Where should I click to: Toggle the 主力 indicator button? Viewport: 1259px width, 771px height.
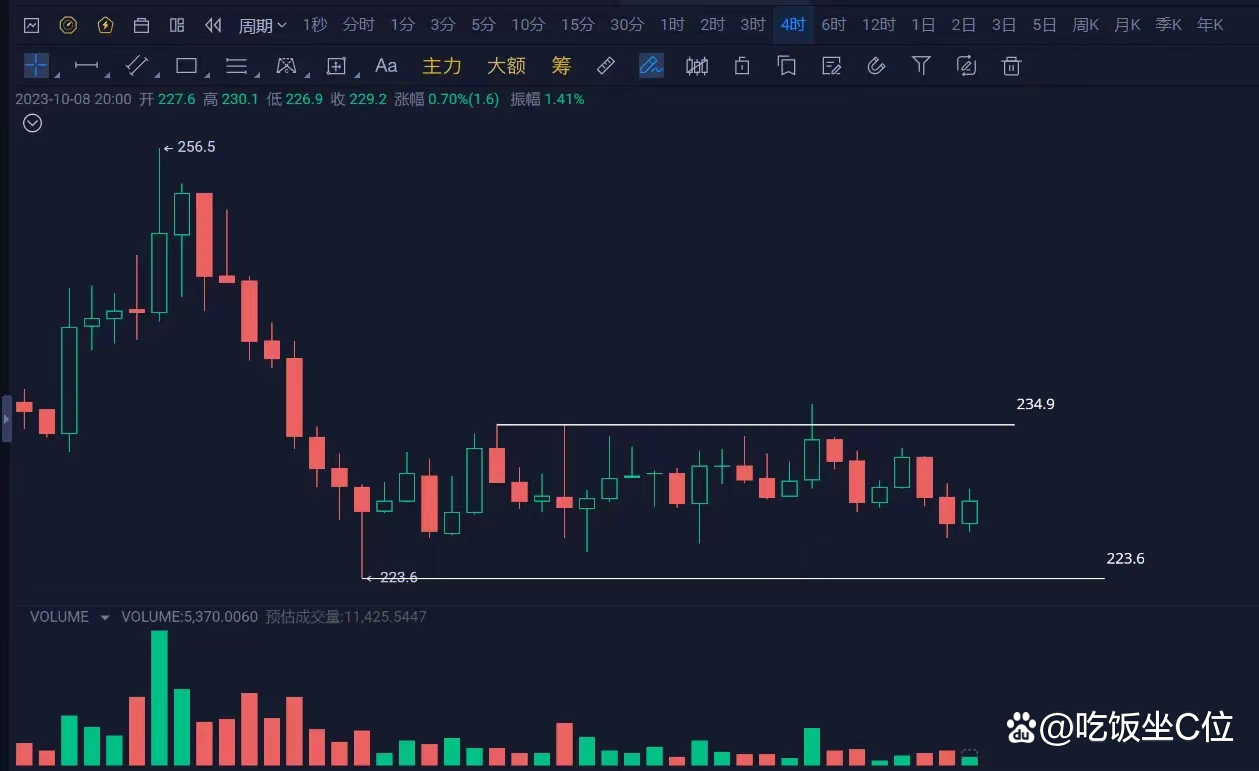(442, 66)
